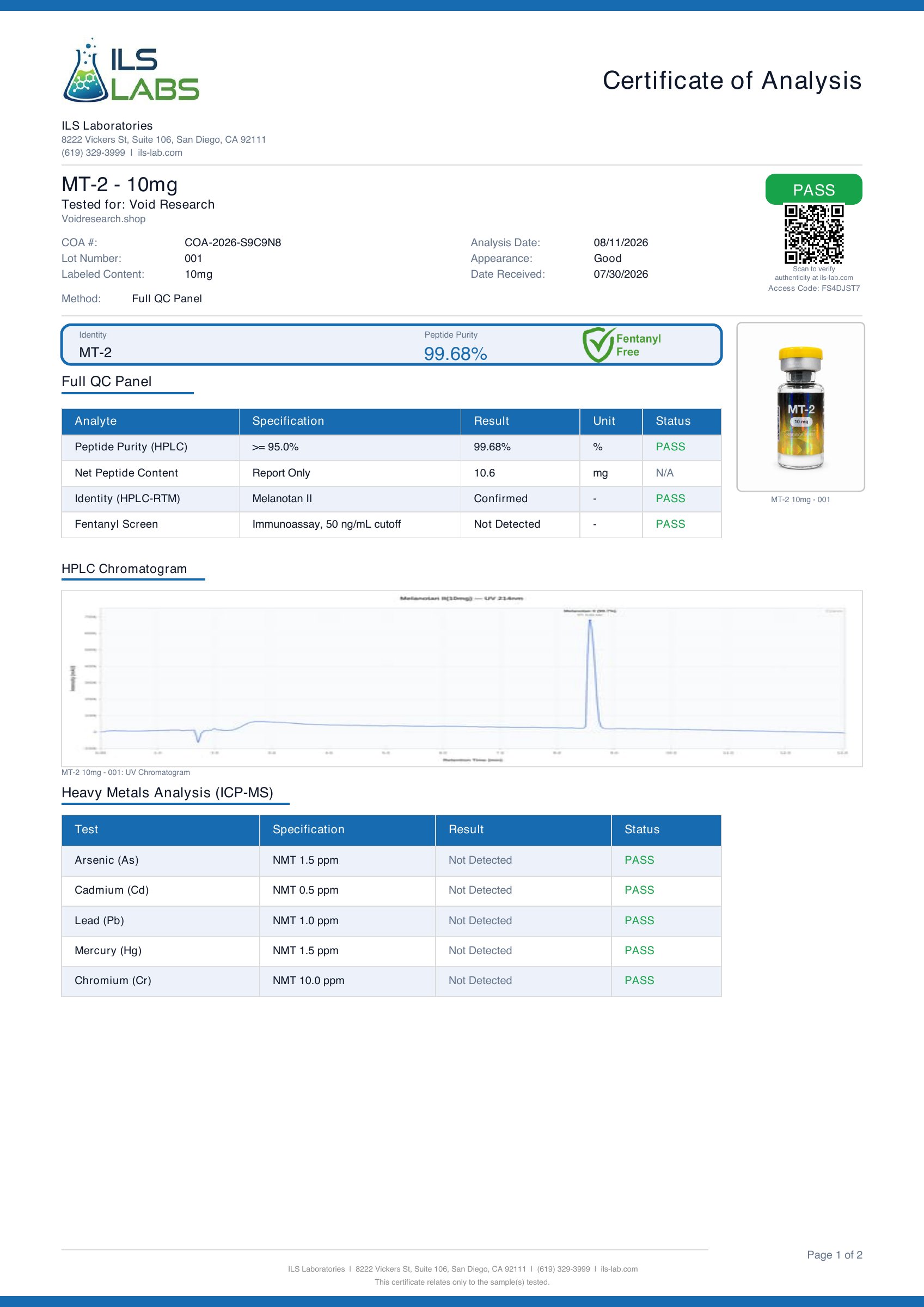
Task: Click the large 99.68% peptide purity value
Action: coord(455,353)
